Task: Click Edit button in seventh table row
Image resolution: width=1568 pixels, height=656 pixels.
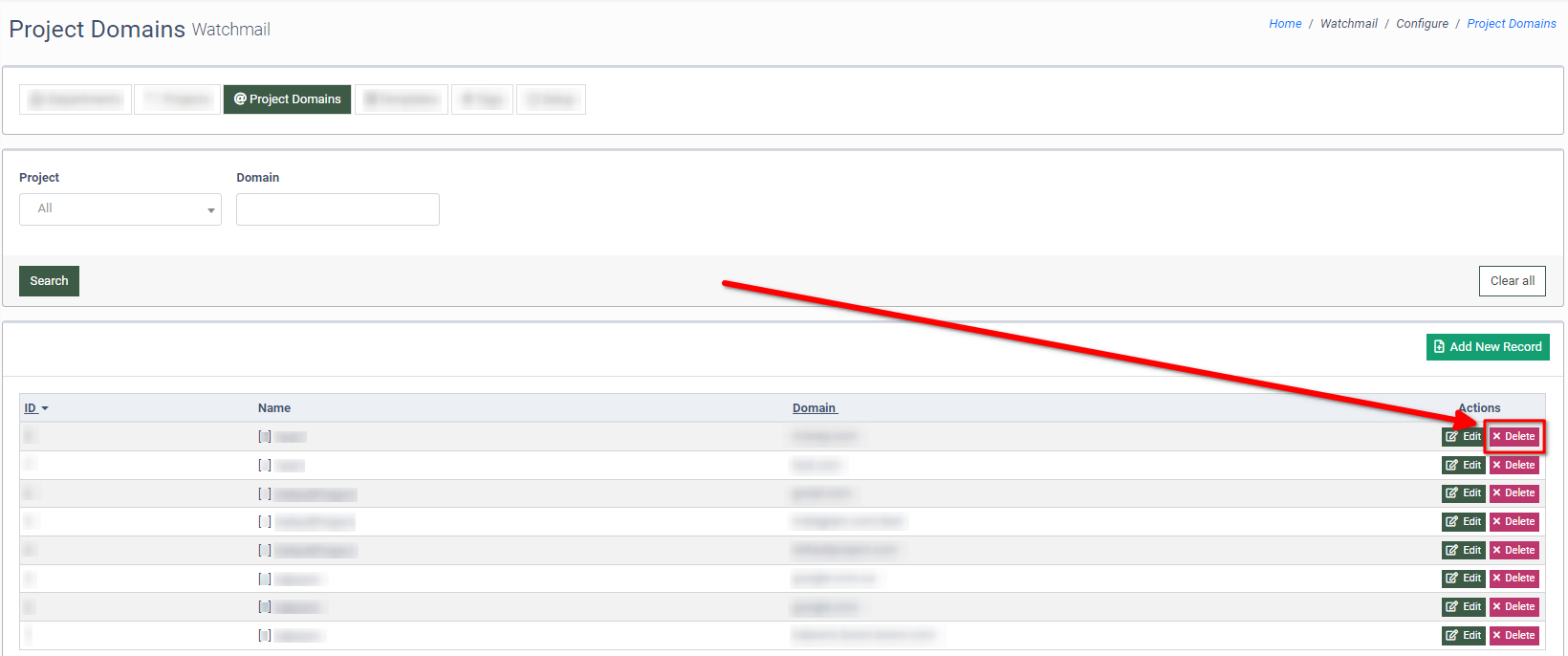Action: pos(1463,607)
